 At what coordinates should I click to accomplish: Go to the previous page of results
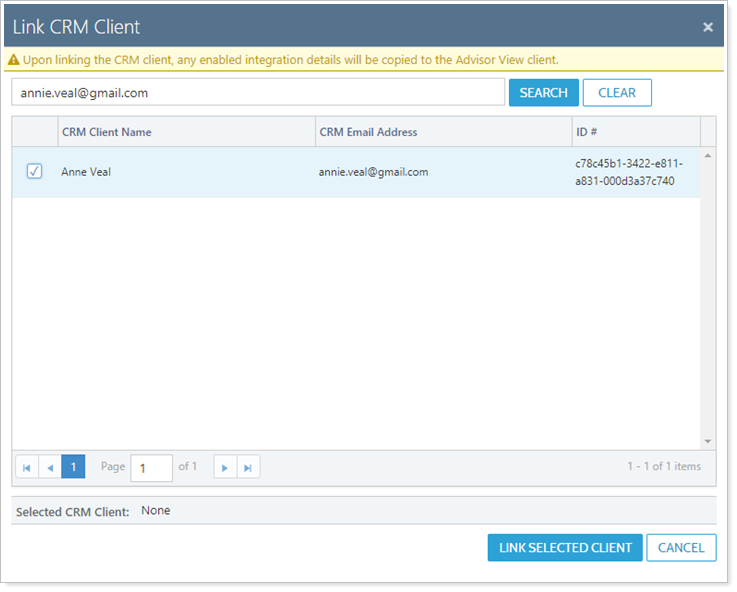(x=50, y=467)
